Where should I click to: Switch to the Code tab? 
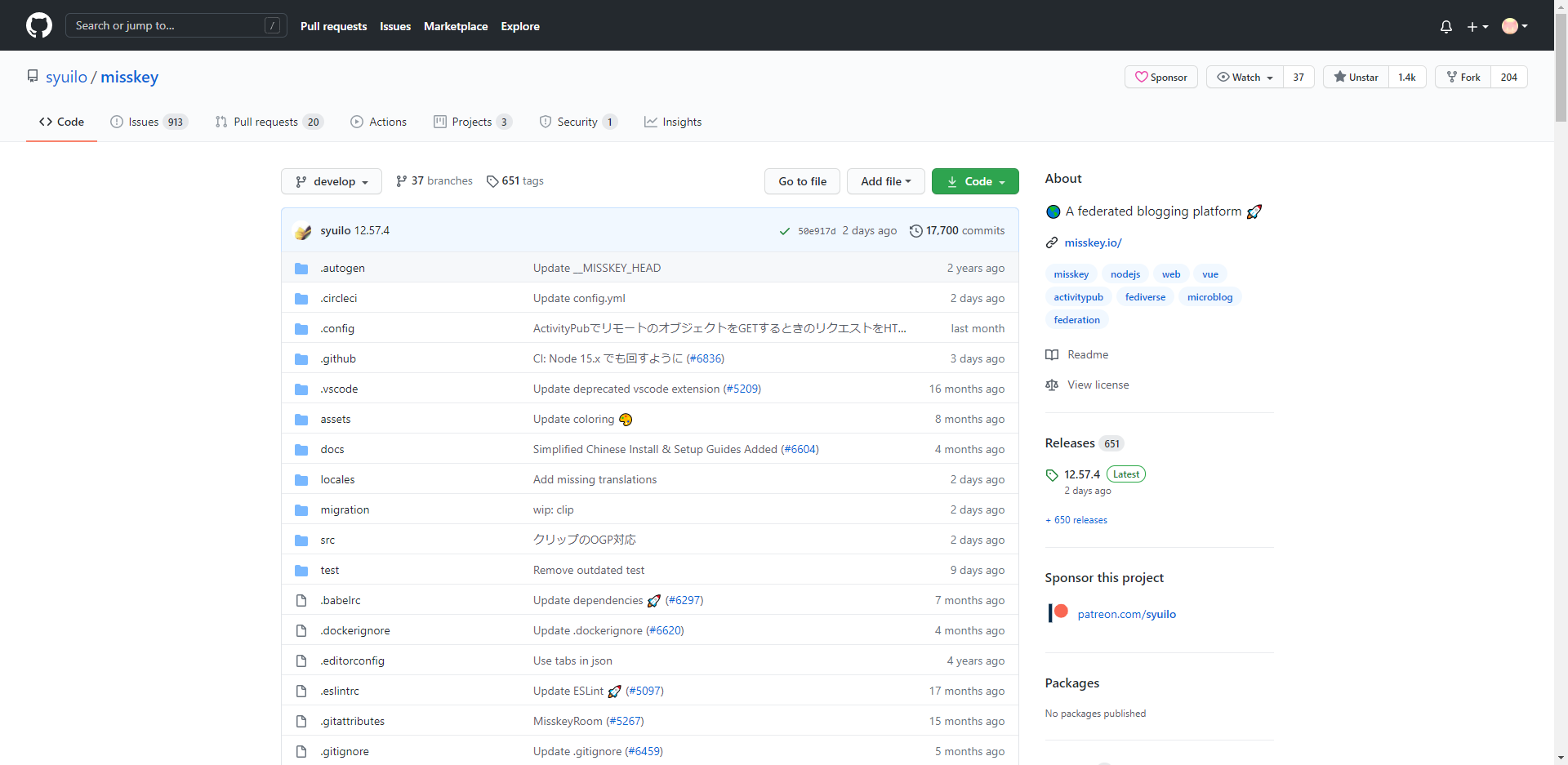click(61, 122)
